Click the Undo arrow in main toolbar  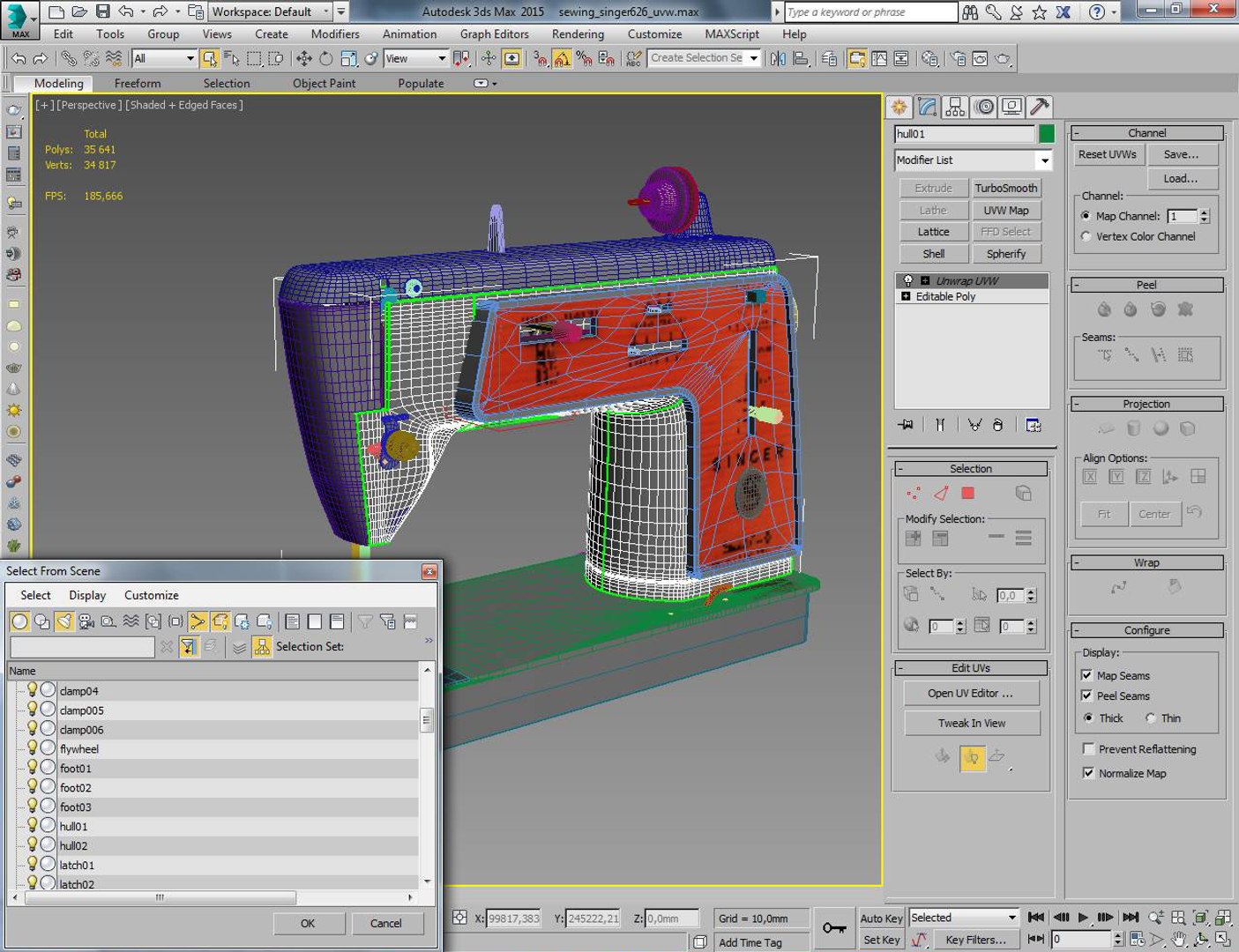click(19, 58)
